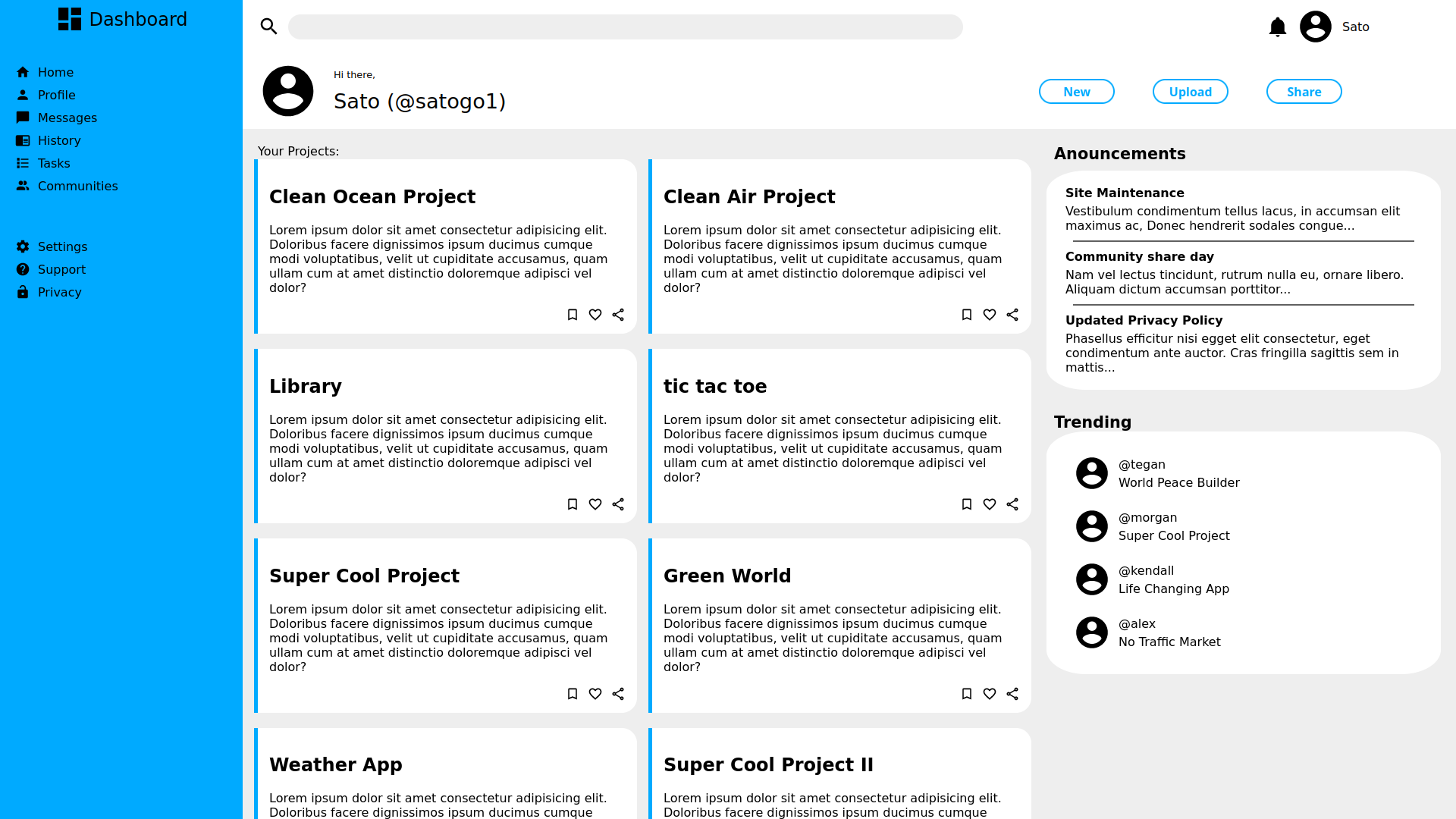The width and height of the screenshot is (1456, 819).
Task: Open trending Life Changing App
Action: (x=1174, y=589)
